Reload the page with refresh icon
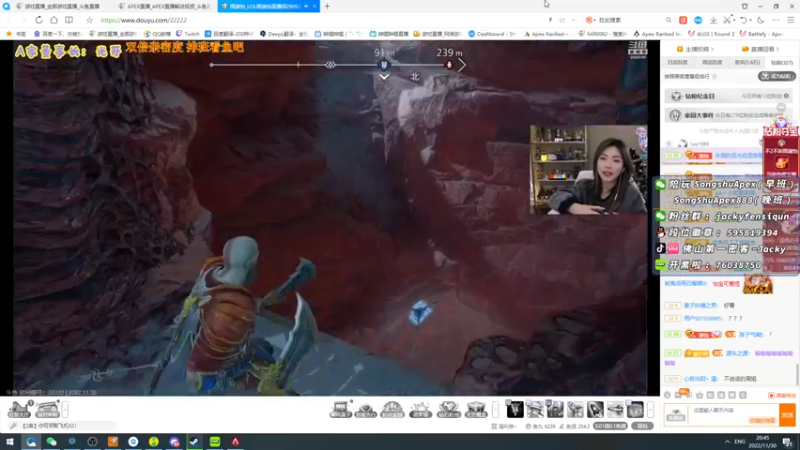This screenshot has width=800, height=450. coord(39,20)
